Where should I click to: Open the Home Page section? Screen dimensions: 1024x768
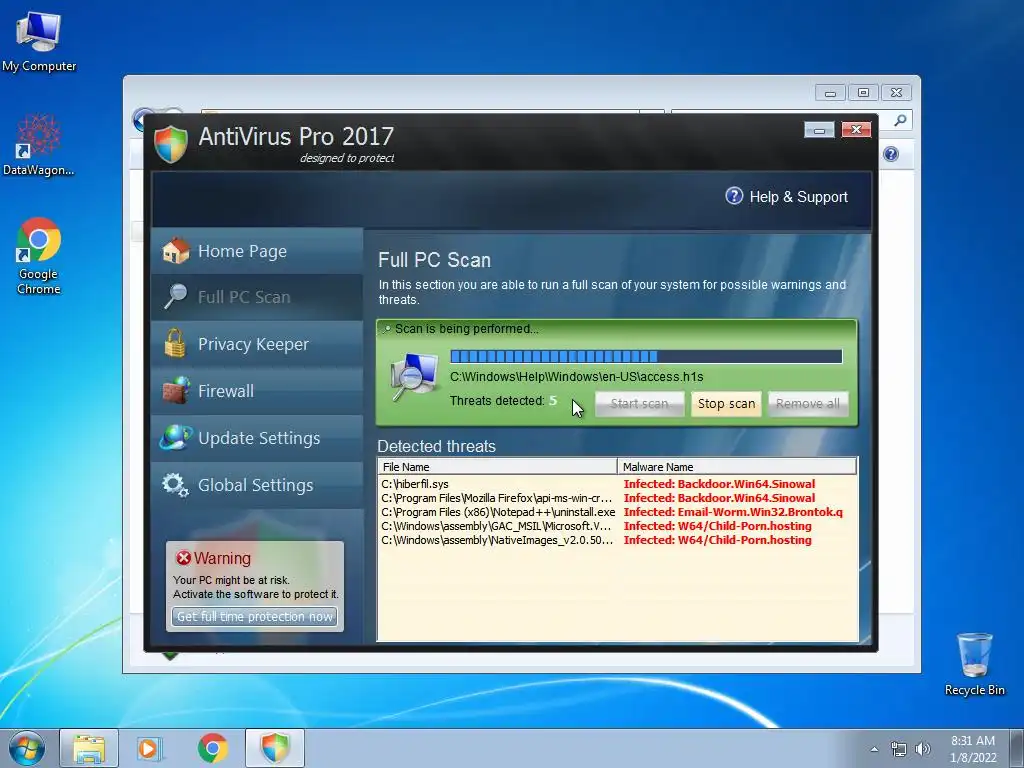click(257, 251)
